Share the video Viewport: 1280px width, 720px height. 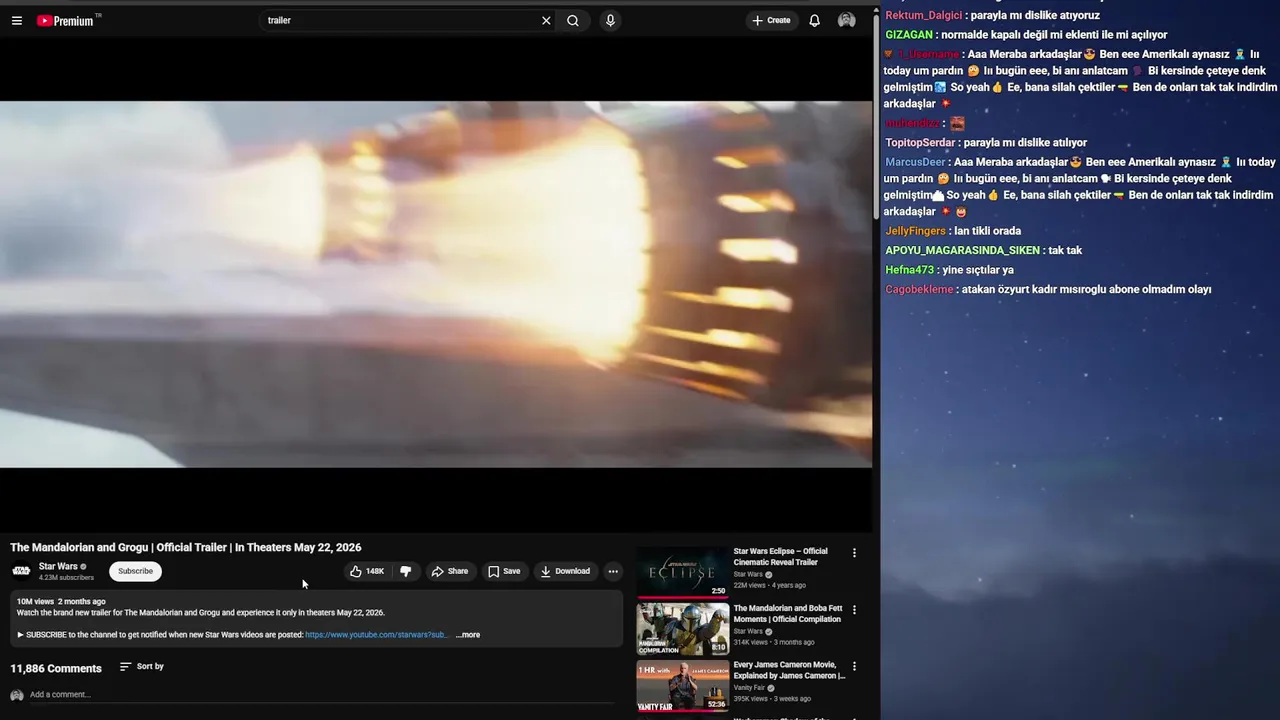pyautogui.click(x=449, y=571)
